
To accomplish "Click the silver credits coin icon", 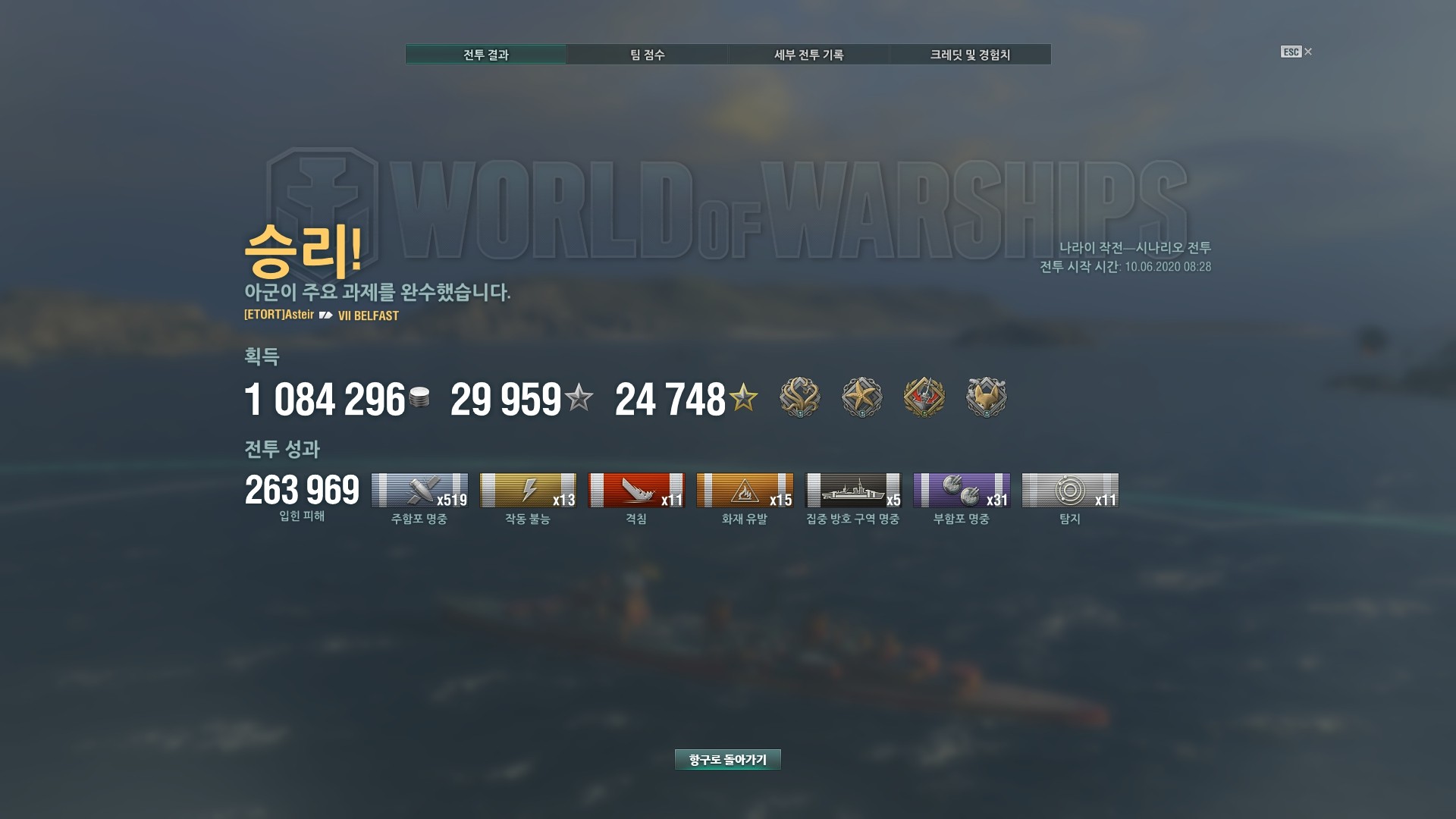I will pos(419,397).
